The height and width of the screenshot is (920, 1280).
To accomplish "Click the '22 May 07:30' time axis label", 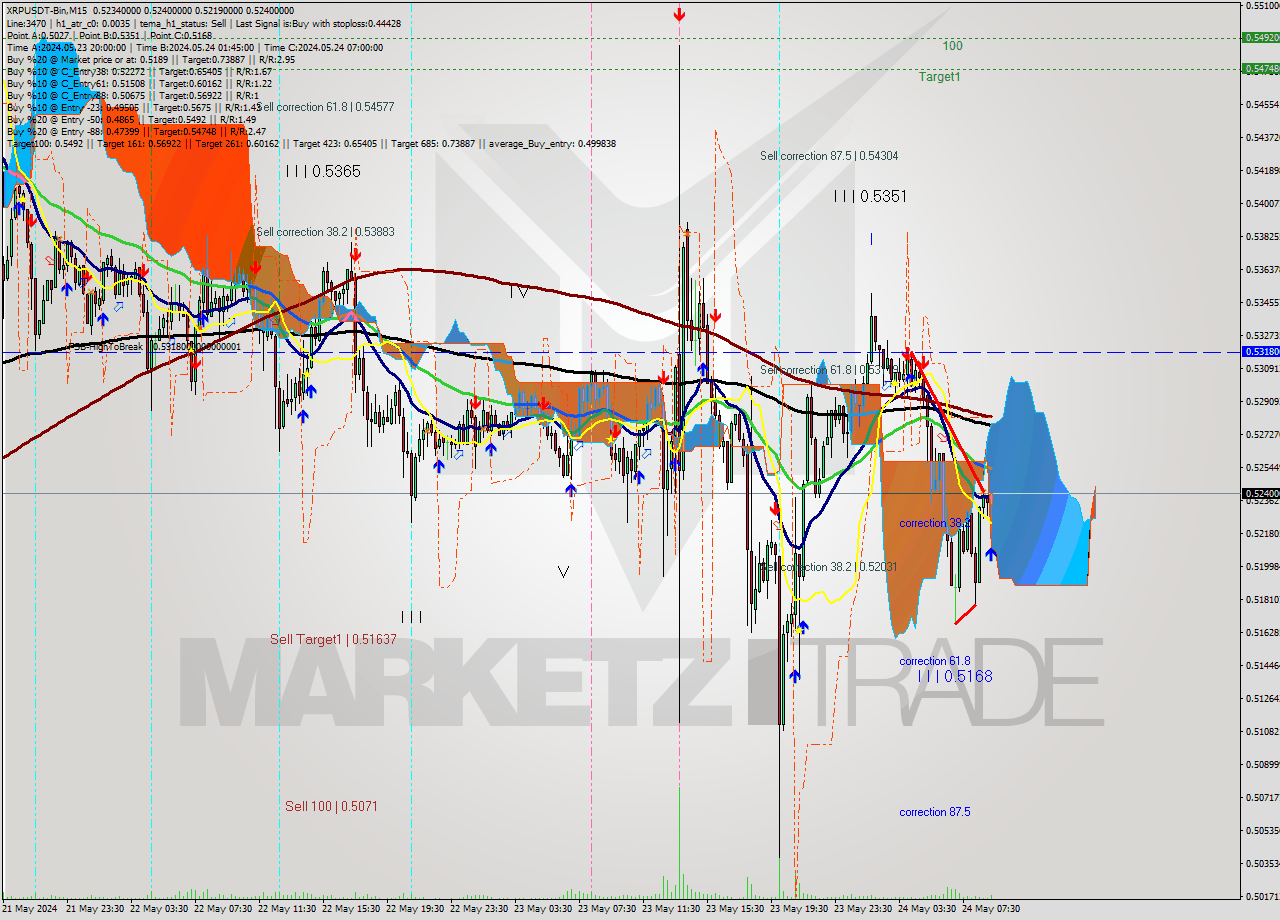I will pos(224,909).
